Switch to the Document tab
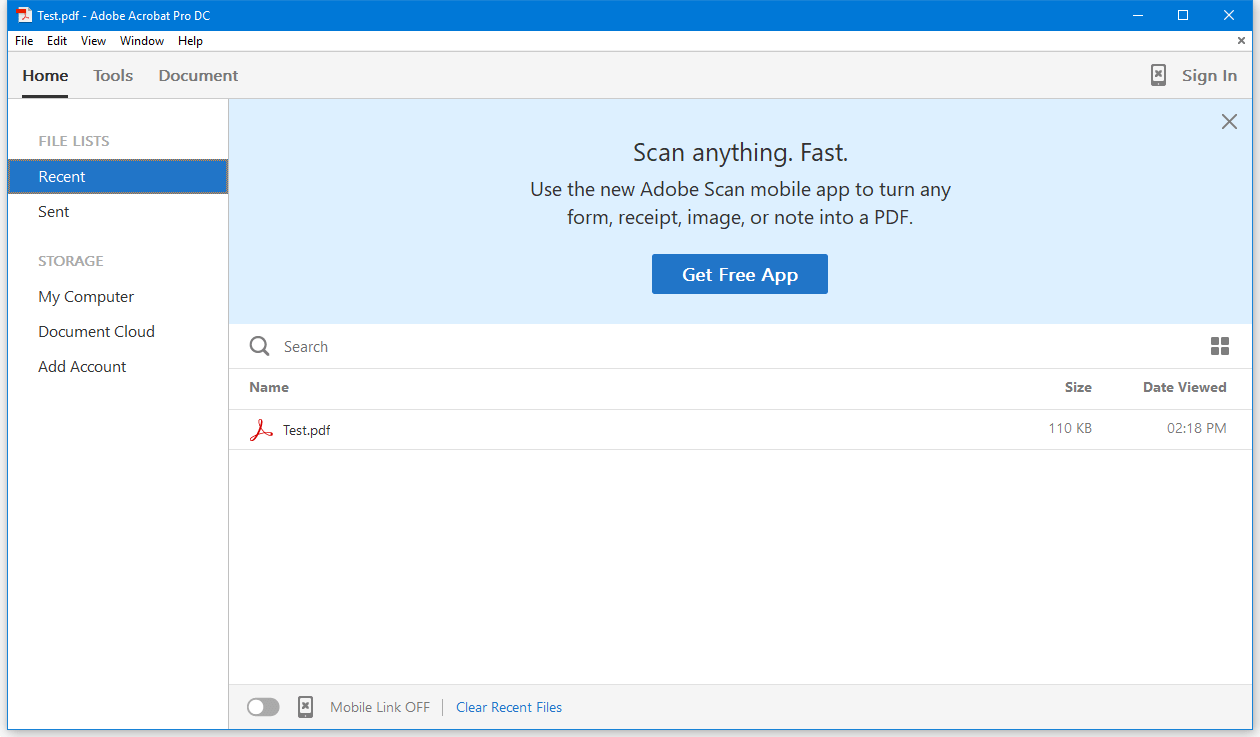Image resolution: width=1260 pixels, height=737 pixels. click(198, 76)
